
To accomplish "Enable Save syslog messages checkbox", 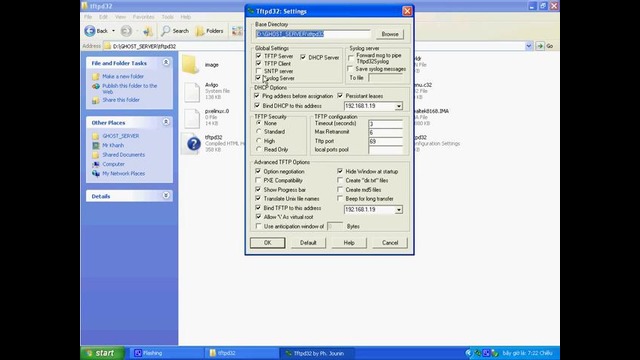I will [x=350, y=69].
